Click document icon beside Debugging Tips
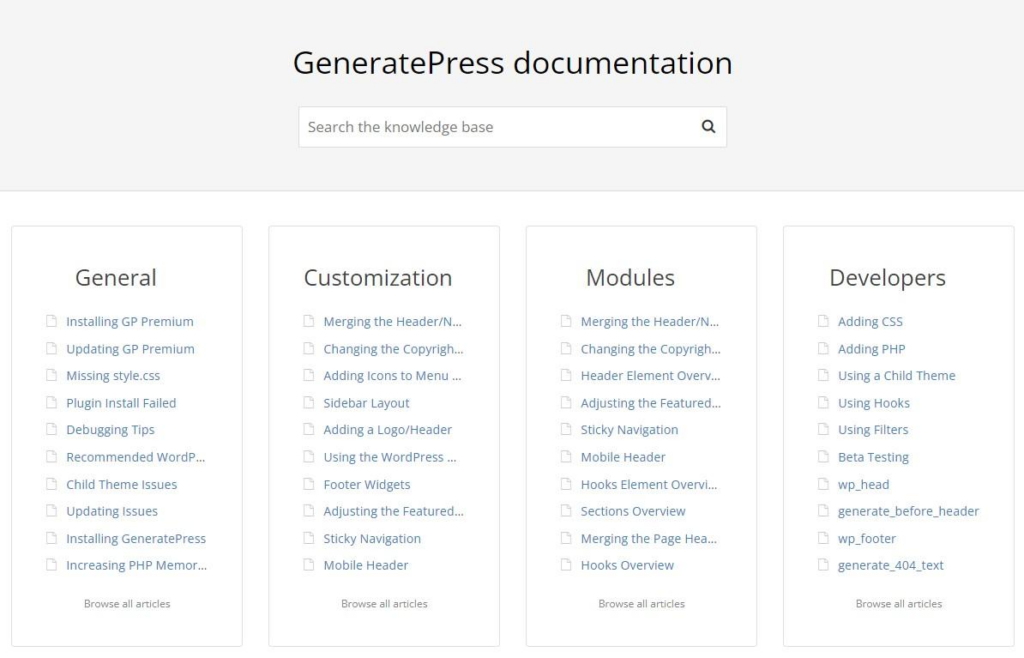1024x658 pixels. point(52,430)
